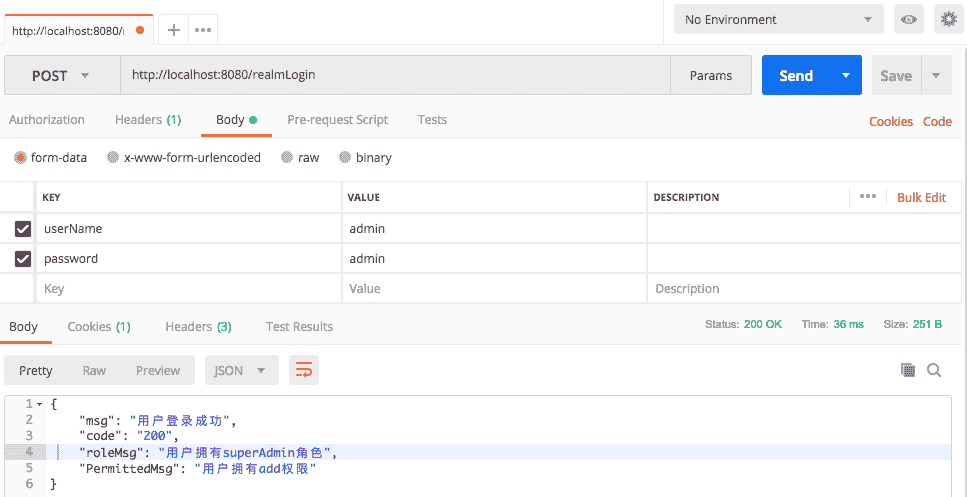Uncheck the userName parameter checkbox
The width and height of the screenshot is (967, 497).
[23, 229]
